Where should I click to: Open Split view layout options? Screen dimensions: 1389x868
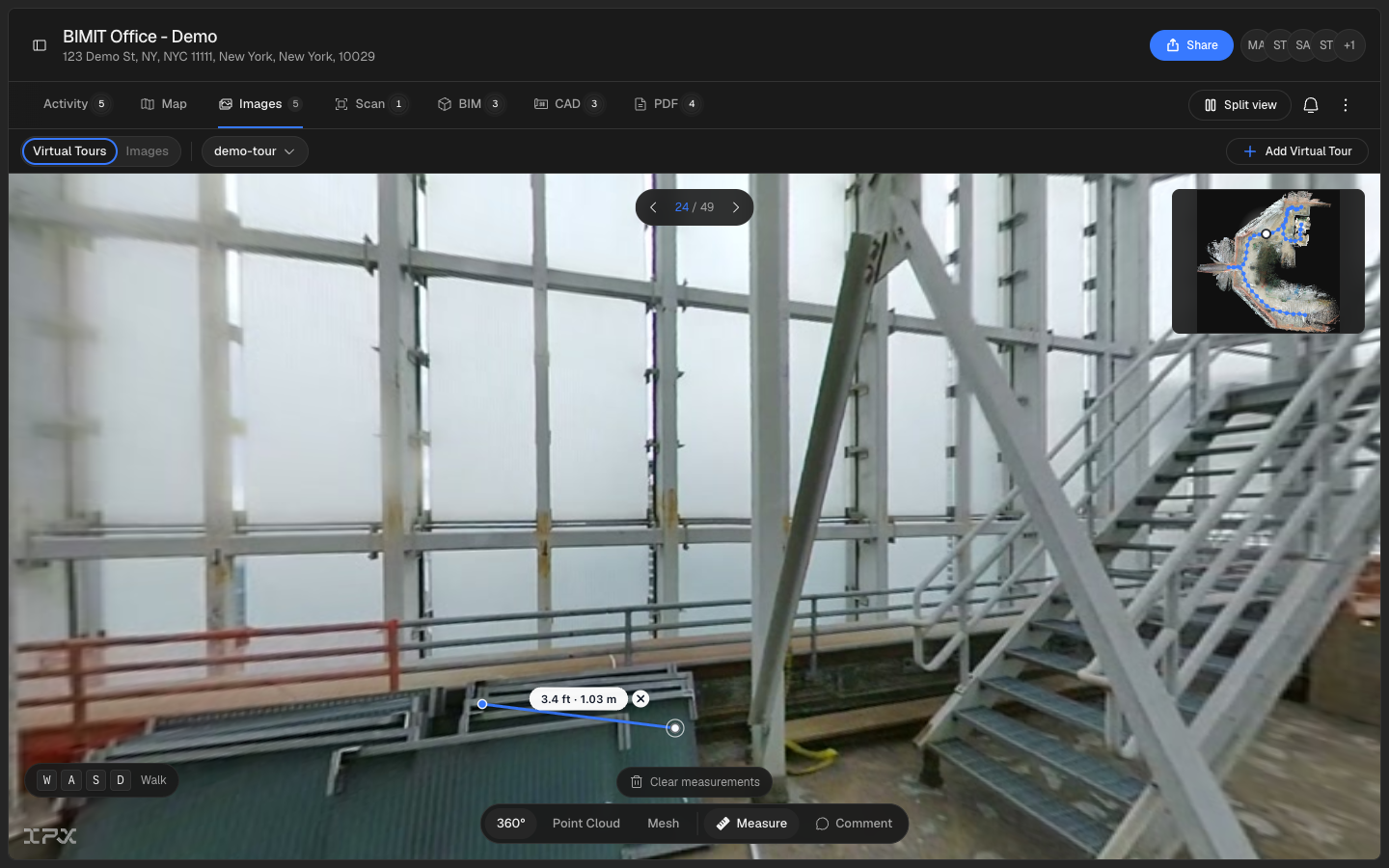pos(1239,105)
